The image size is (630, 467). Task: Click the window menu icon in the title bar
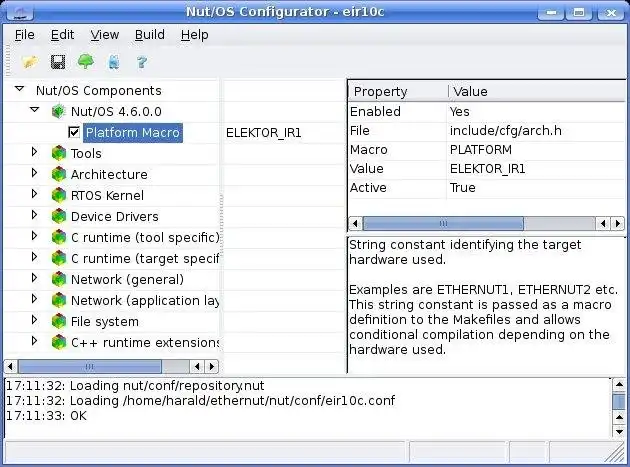(20, 12)
